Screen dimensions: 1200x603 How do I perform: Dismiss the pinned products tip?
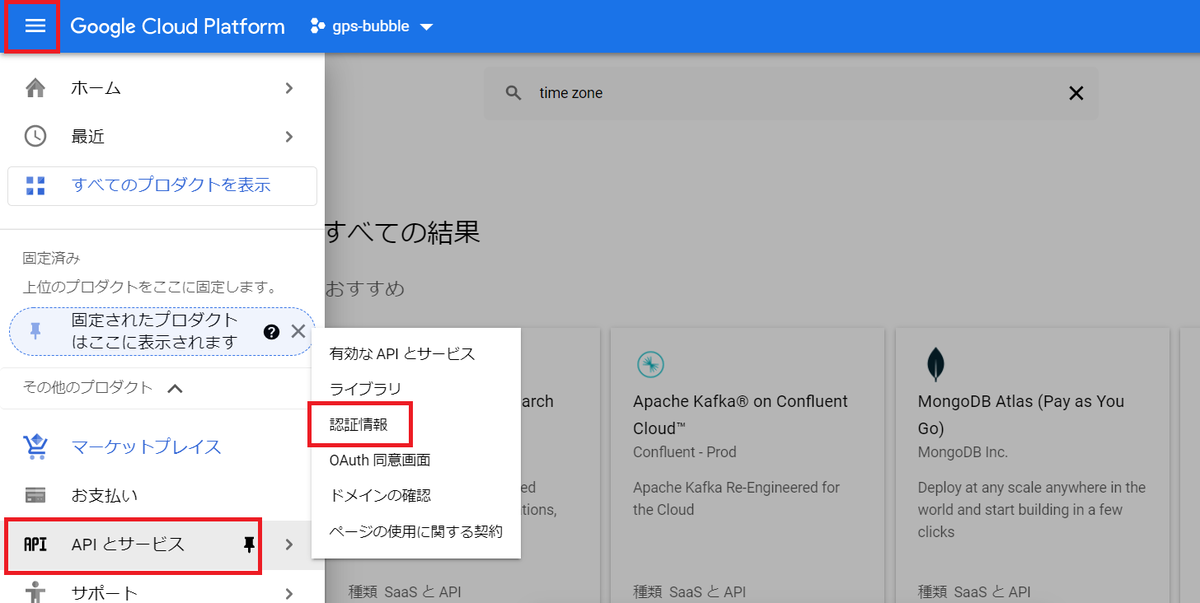[x=298, y=332]
